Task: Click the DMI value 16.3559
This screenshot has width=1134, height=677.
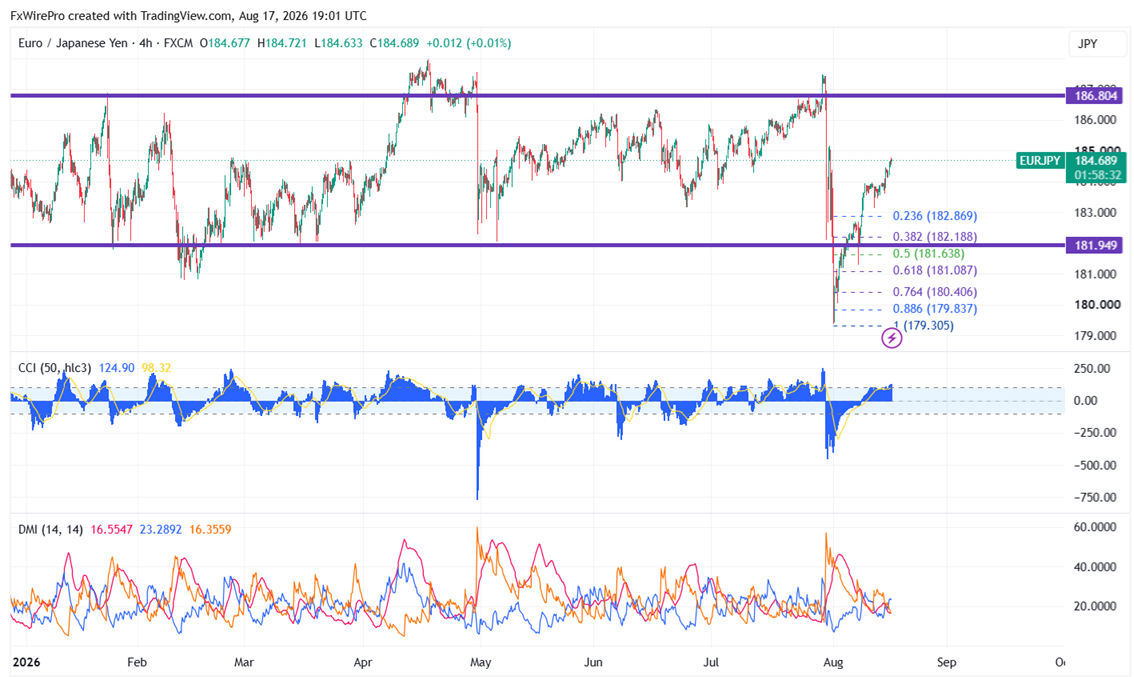Action: [x=210, y=529]
